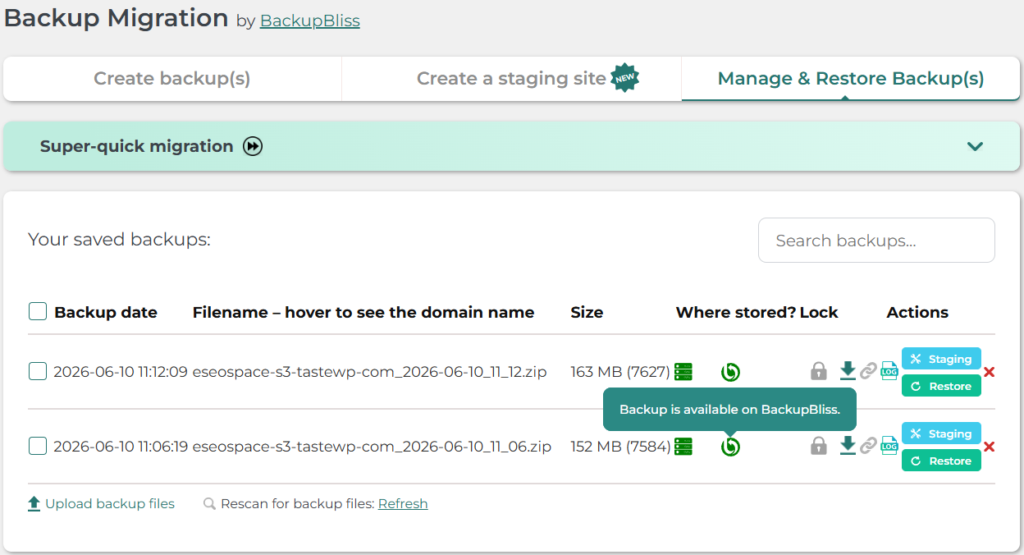The image size is (1024, 555).
Task: Download the 11_12.zip backup
Action: tap(847, 370)
